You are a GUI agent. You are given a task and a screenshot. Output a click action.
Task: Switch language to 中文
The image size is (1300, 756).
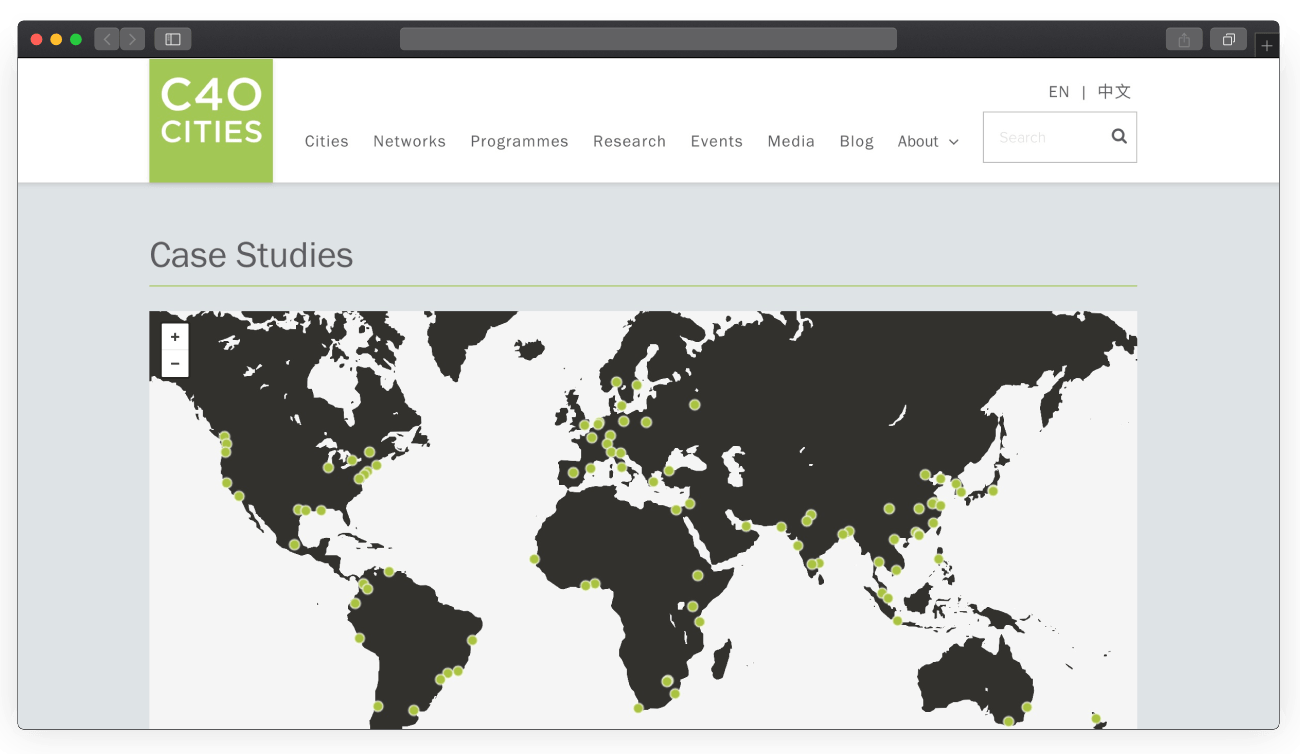point(1114,92)
